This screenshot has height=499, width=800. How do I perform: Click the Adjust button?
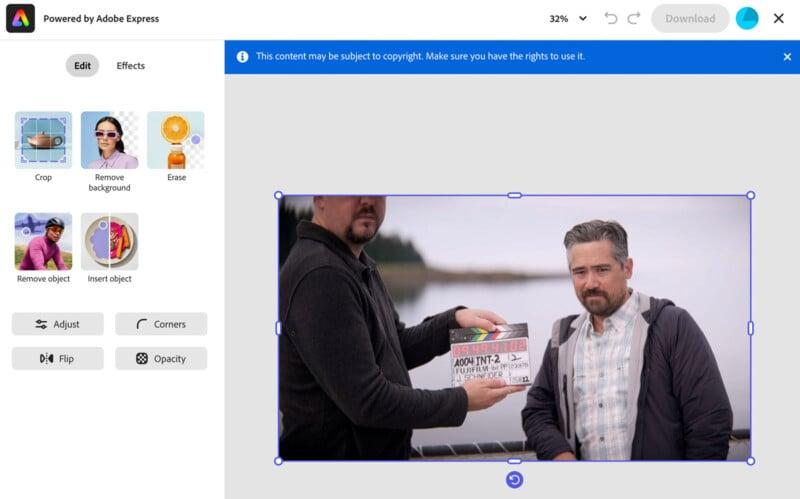point(58,324)
